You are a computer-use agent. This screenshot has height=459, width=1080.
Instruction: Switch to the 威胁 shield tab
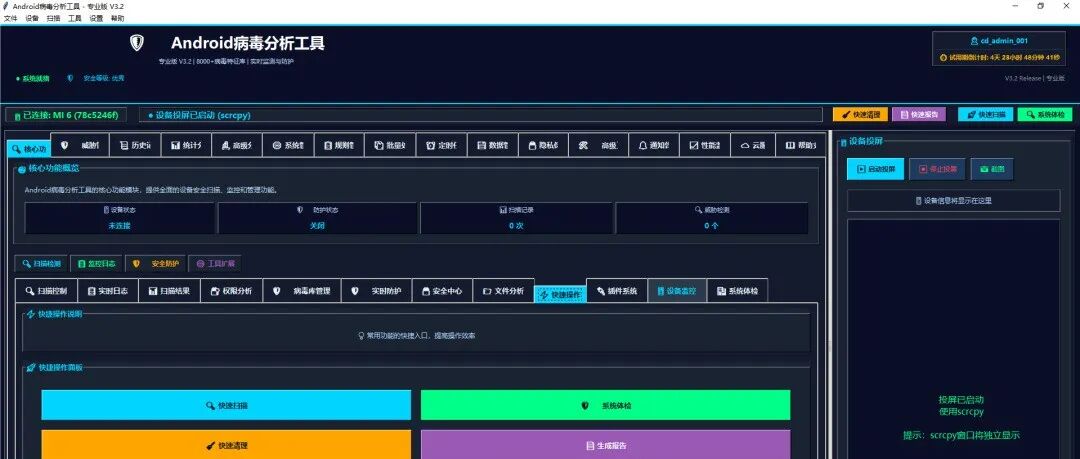(79, 145)
